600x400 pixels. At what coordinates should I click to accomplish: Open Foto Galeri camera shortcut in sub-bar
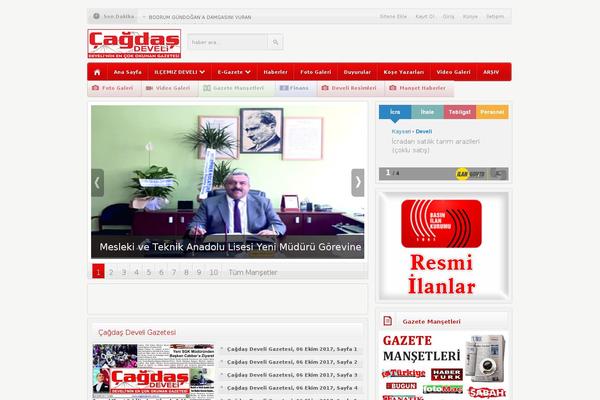(113, 88)
